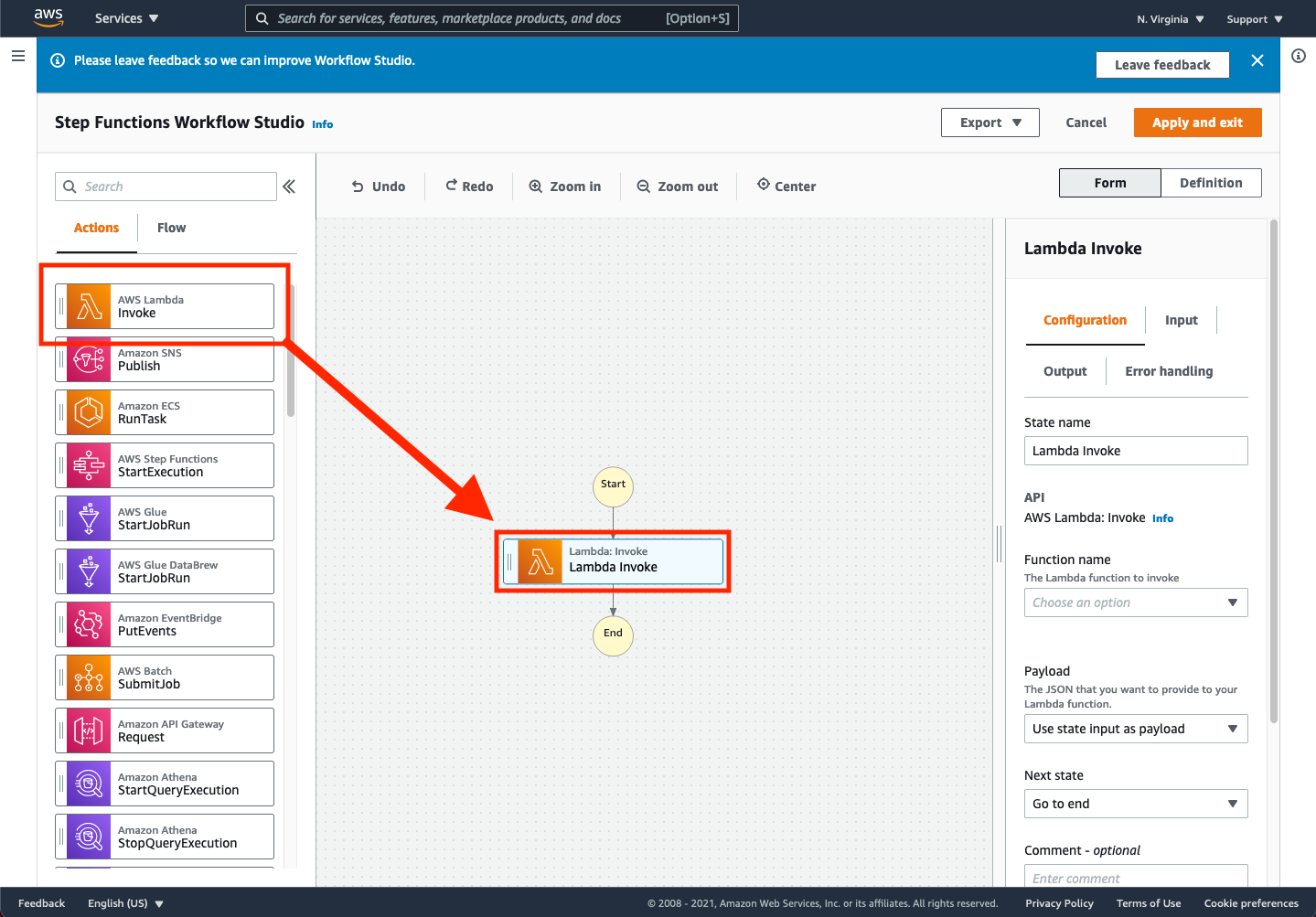Click the Comment optional input field
Screen dimensions: 1316x917
[x=1136, y=876]
